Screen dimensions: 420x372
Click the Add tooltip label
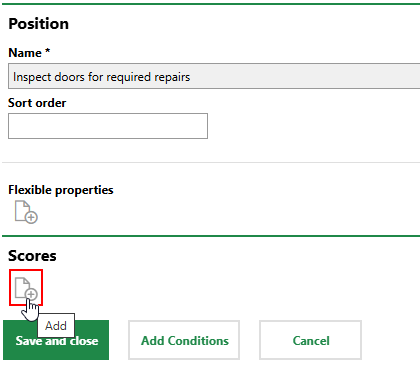[56, 325]
